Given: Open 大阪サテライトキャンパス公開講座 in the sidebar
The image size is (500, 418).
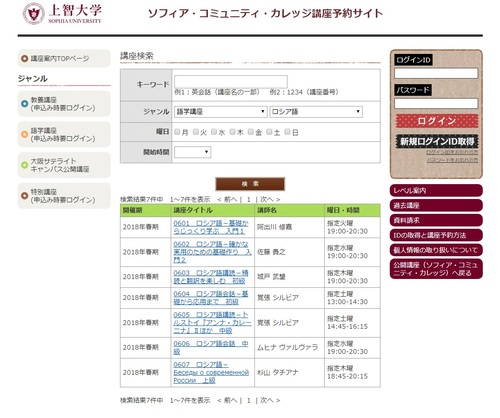Looking at the screenshot, I should pos(64,165).
